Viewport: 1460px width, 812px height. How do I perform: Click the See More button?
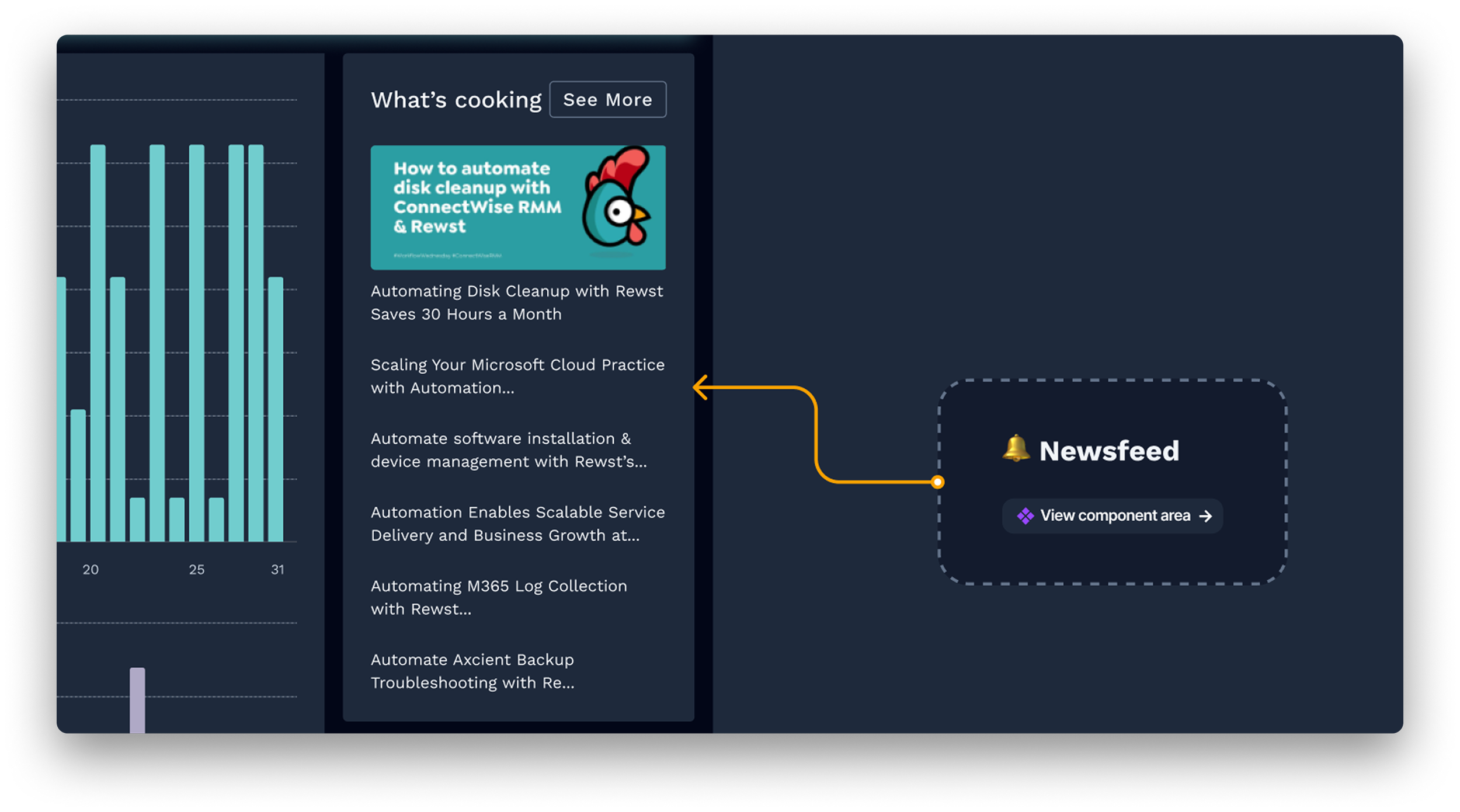(x=607, y=100)
